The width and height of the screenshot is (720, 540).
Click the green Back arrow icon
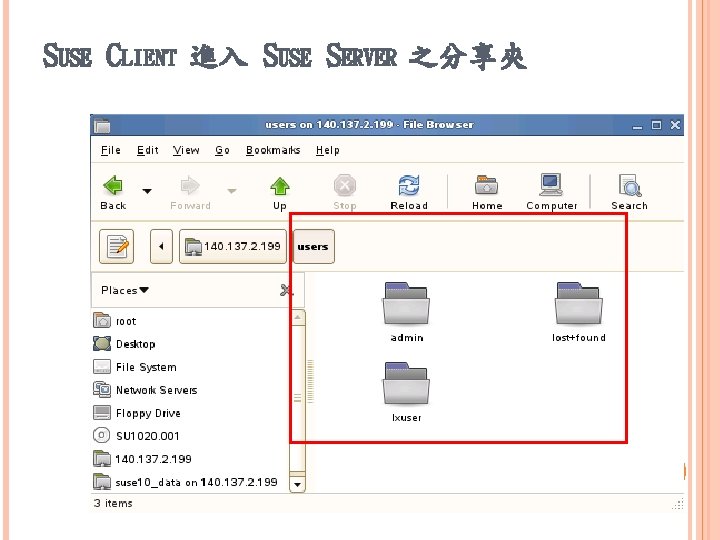coord(113,186)
